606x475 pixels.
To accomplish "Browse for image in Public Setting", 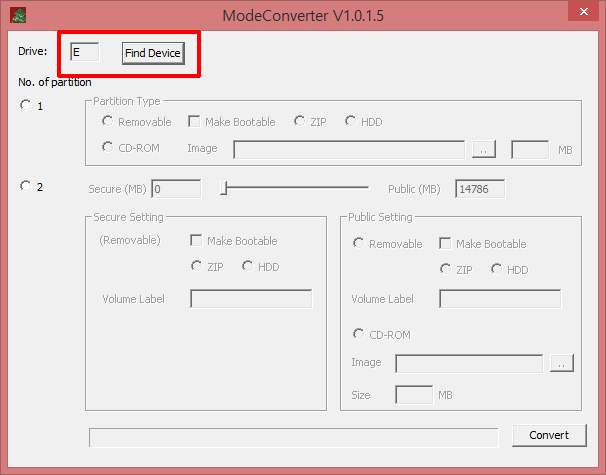I will point(561,364).
